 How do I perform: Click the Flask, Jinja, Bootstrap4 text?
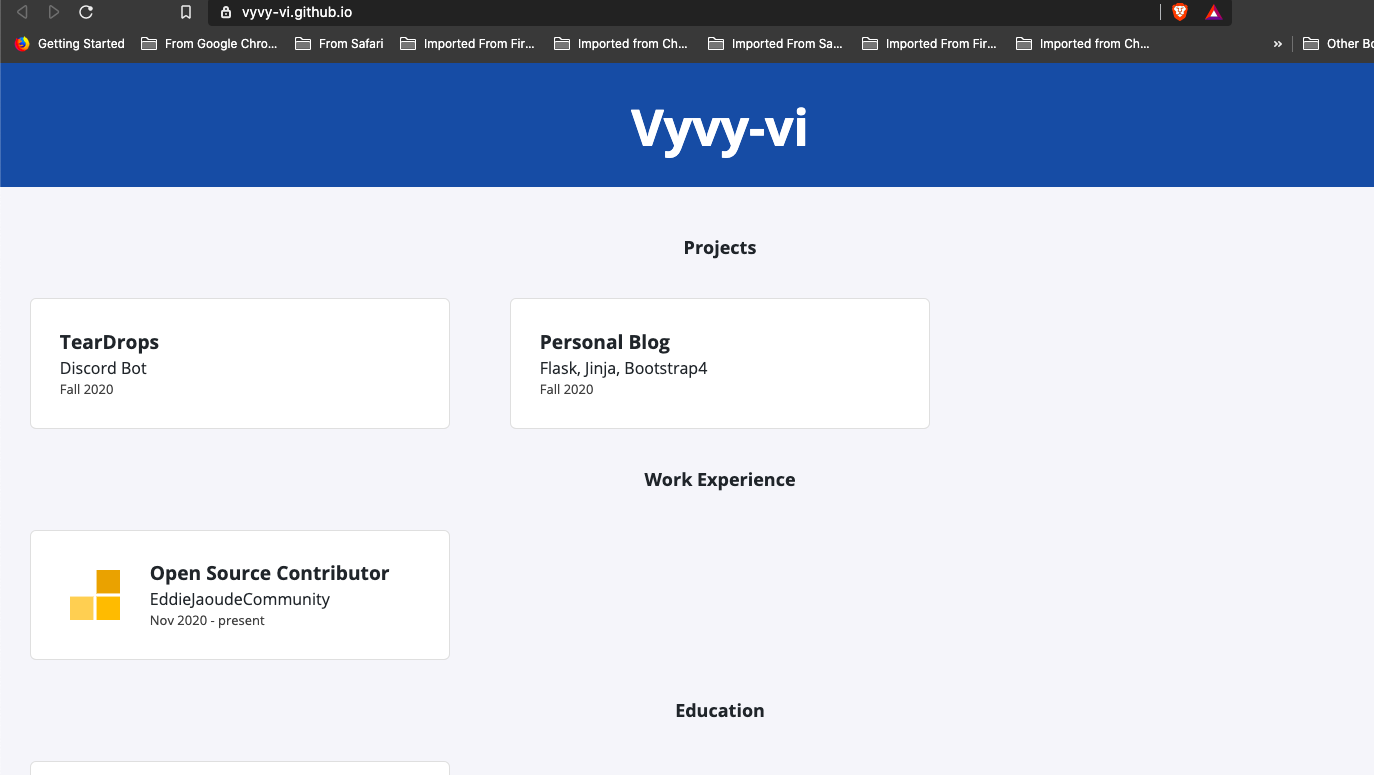pos(624,368)
